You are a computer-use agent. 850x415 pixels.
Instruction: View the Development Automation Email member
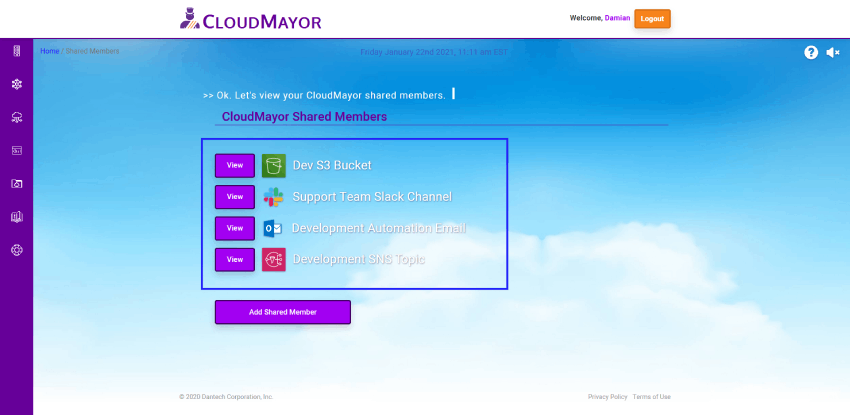(235, 228)
